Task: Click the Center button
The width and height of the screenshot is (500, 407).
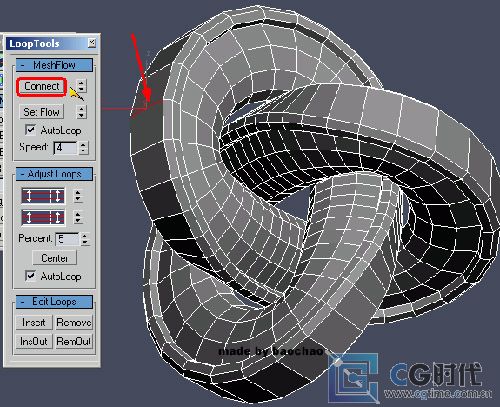Action: pos(54,258)
